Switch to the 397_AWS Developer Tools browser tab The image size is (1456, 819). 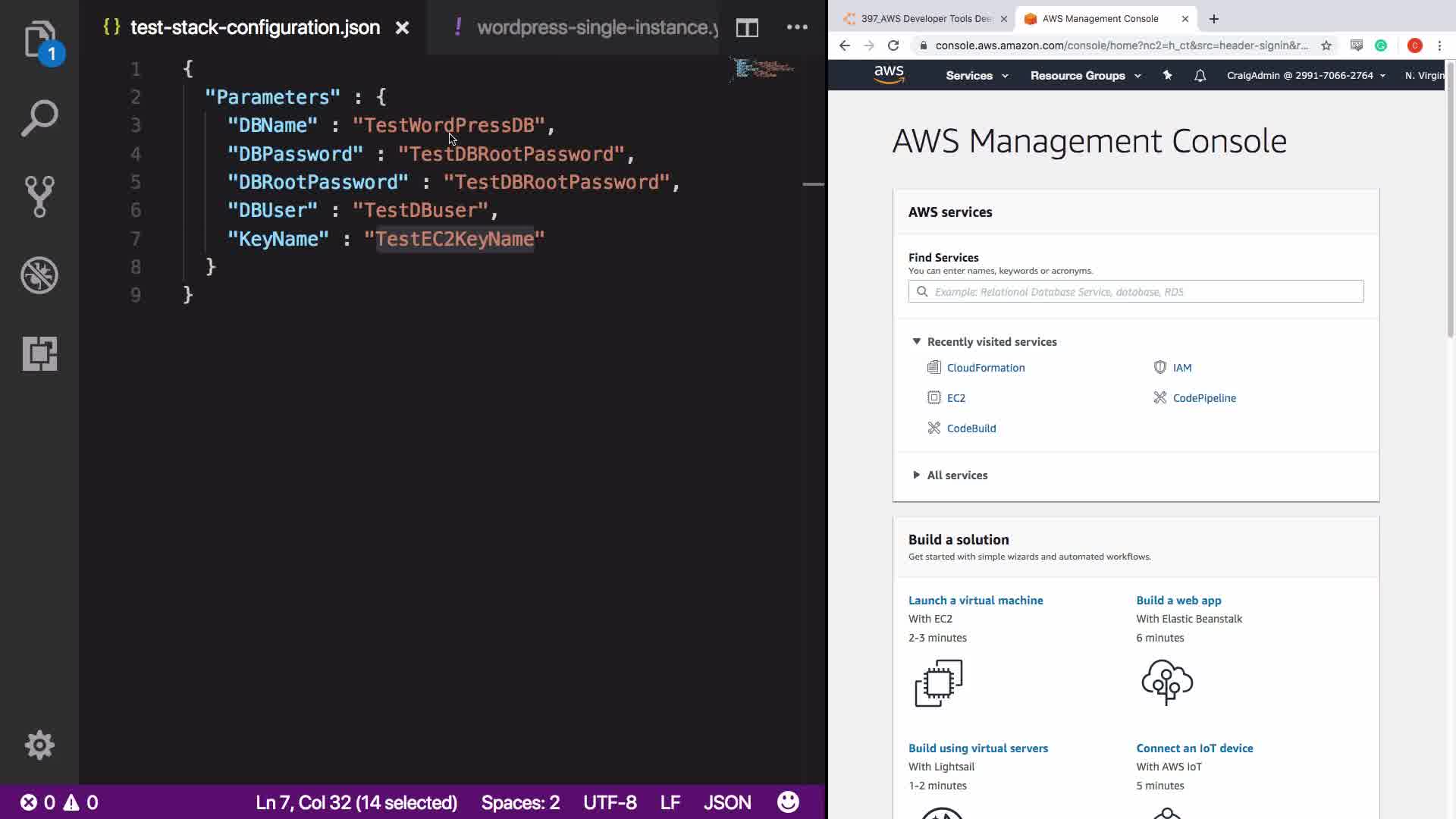pyautogui.click(x=925, y=19)
